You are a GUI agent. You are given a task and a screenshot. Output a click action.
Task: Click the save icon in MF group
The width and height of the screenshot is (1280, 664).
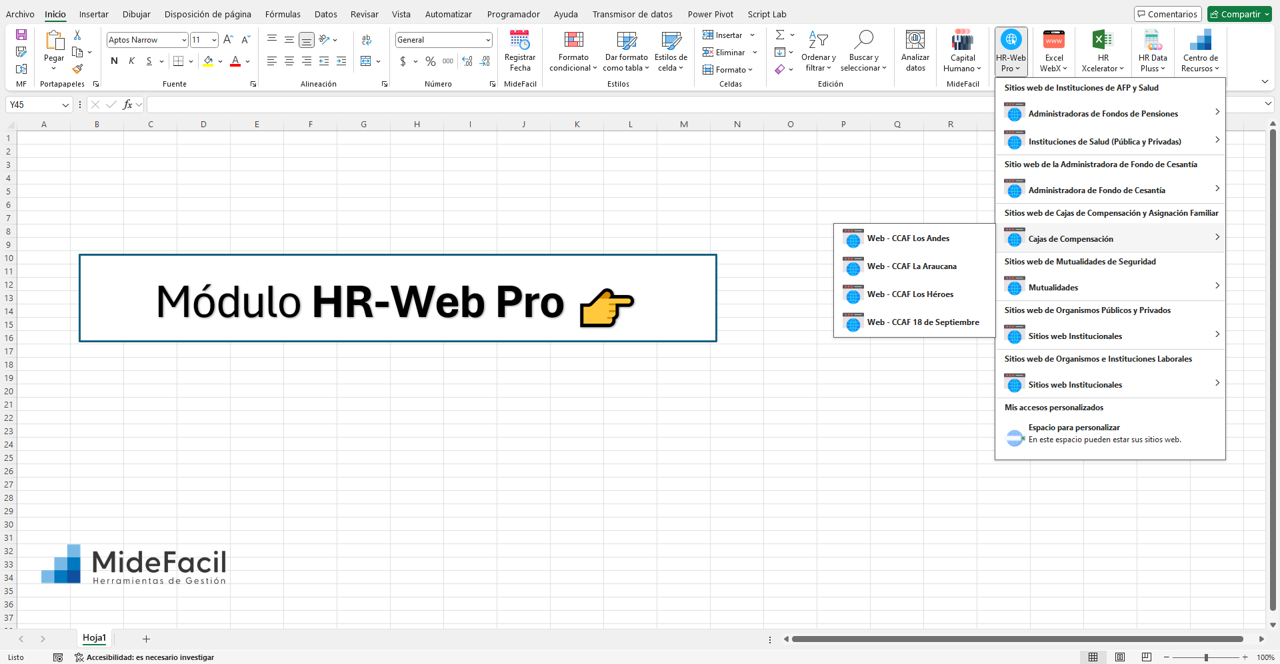coord(21,35)
